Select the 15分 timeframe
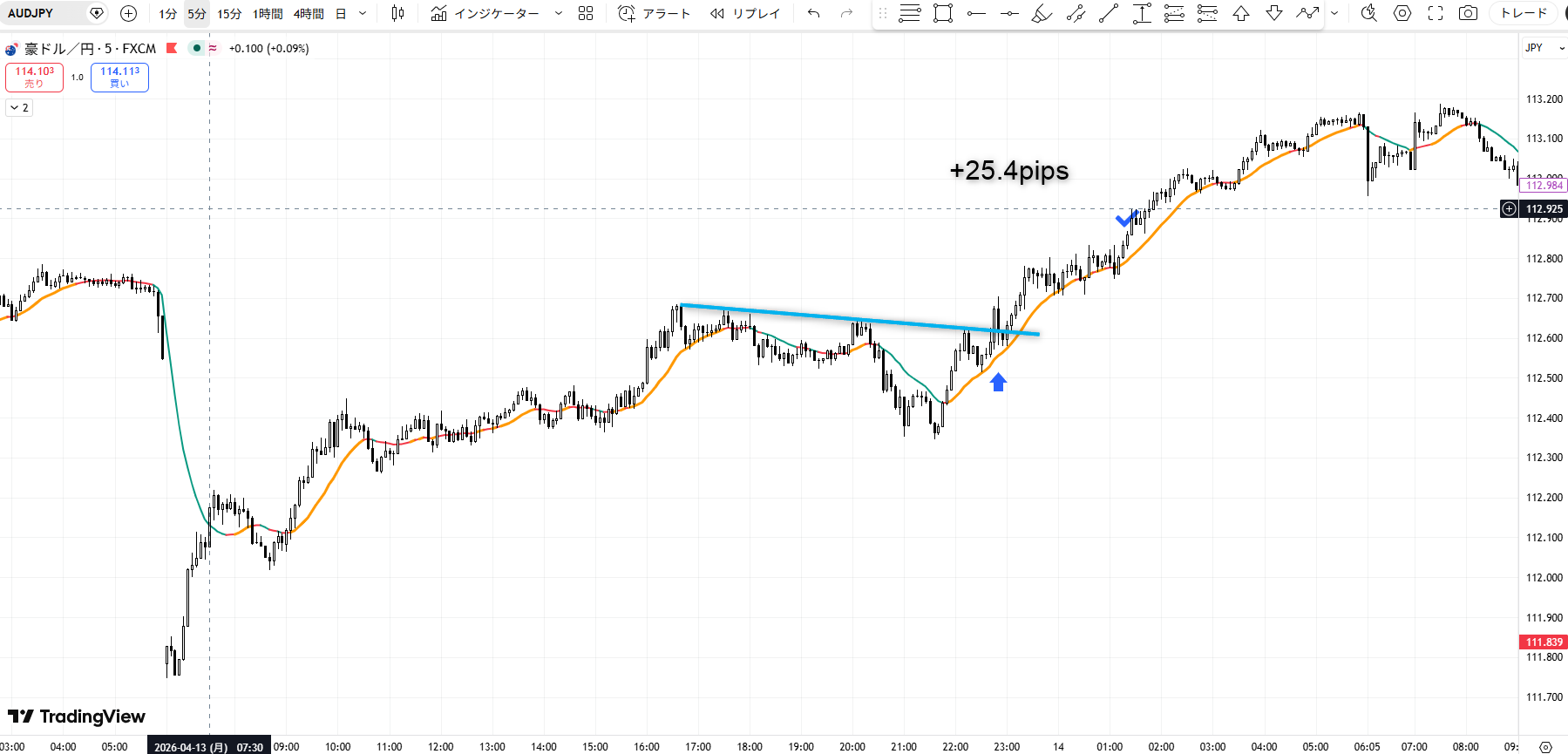Viewport: 1568px width, 754px height. coord(229,14)
